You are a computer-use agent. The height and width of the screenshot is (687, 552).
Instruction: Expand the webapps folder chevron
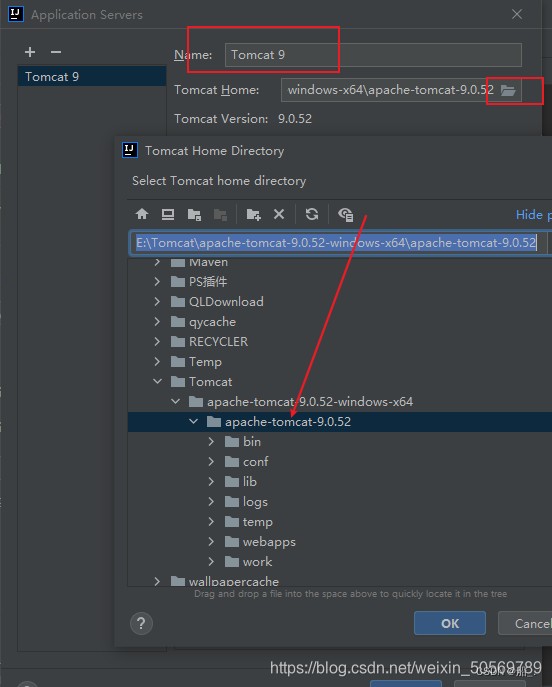coord(211,542)
